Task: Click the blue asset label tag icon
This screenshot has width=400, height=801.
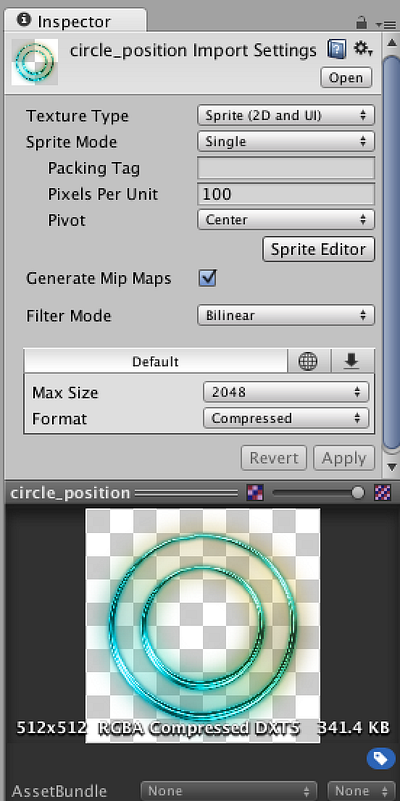Action: tap(381, 758)
